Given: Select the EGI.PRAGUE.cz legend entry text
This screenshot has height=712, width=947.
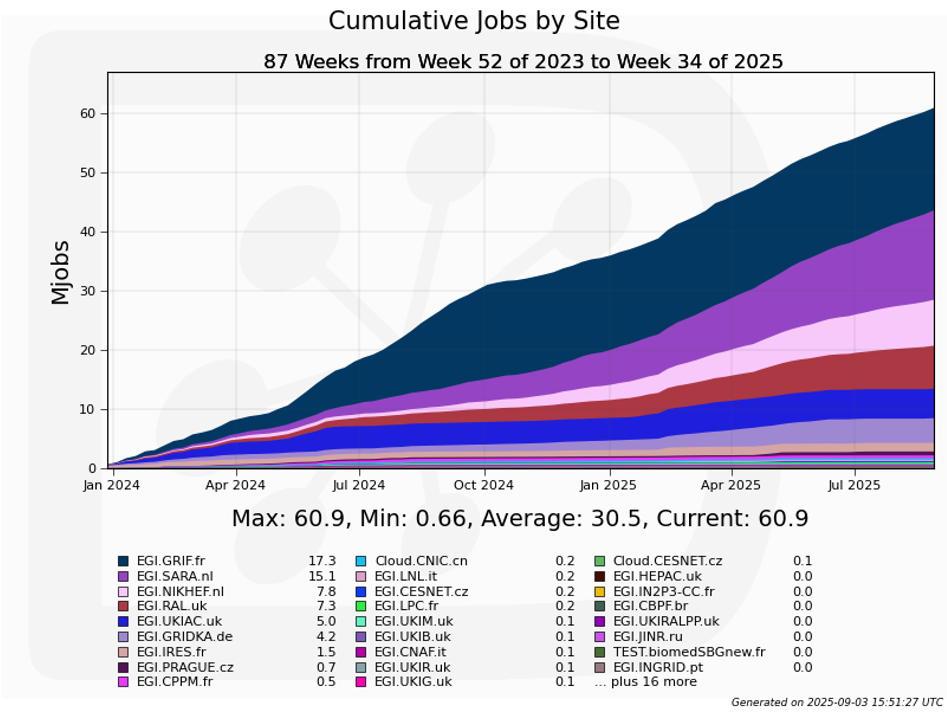Looking at the screenshot, I should point(185,667).
